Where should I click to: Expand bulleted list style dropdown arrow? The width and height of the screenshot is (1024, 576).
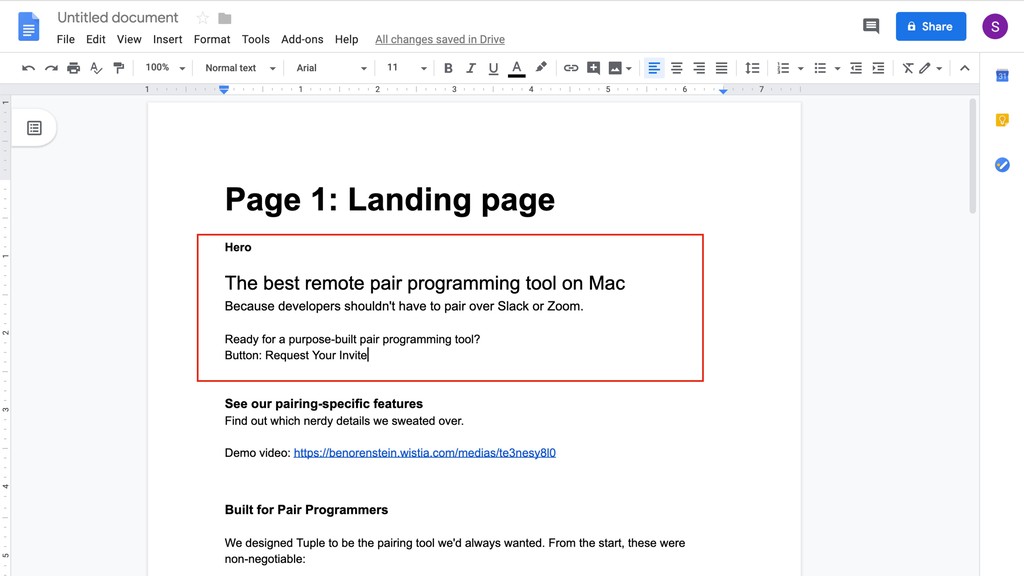click(x=837, y=69)
